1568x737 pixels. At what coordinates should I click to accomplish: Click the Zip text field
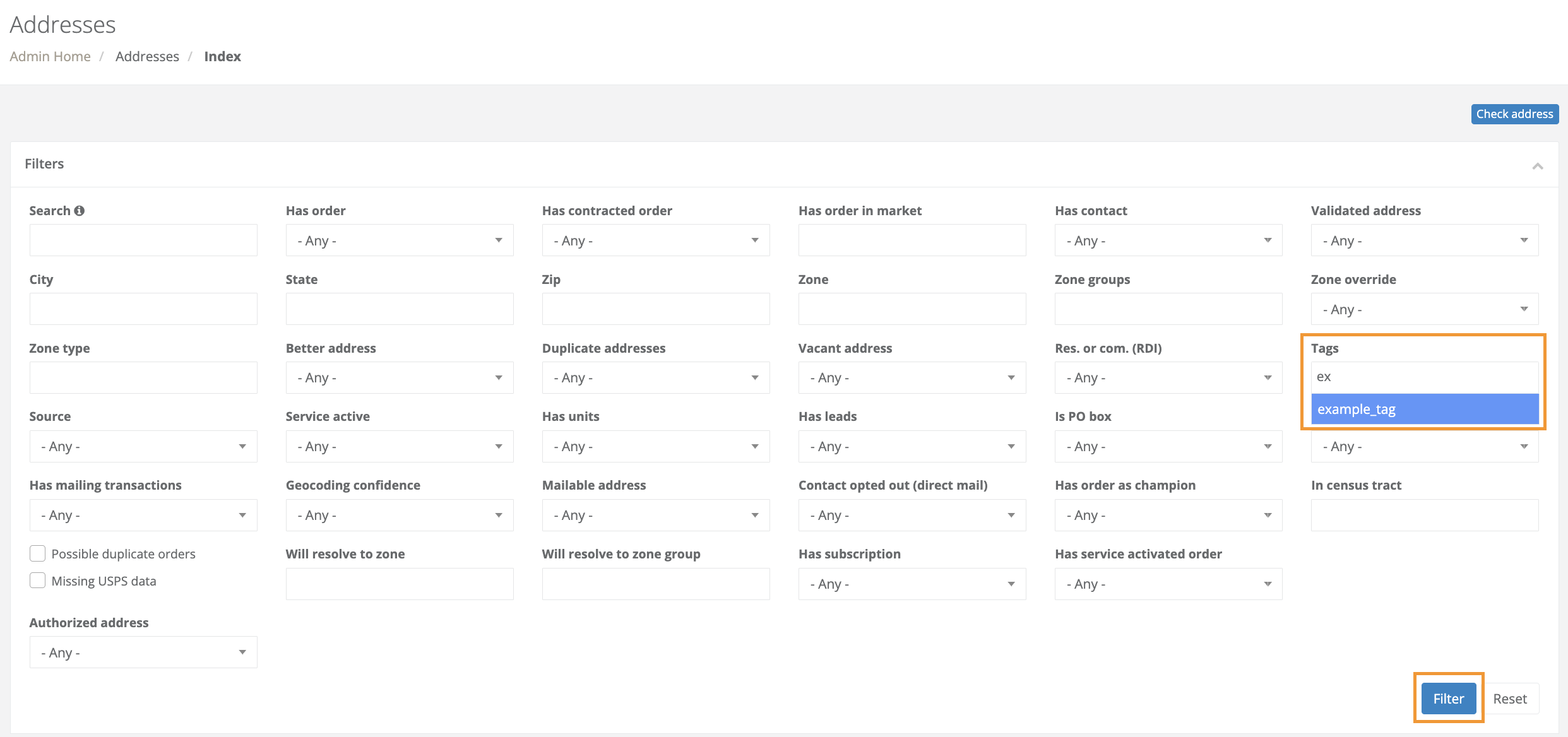click(655, 309)
